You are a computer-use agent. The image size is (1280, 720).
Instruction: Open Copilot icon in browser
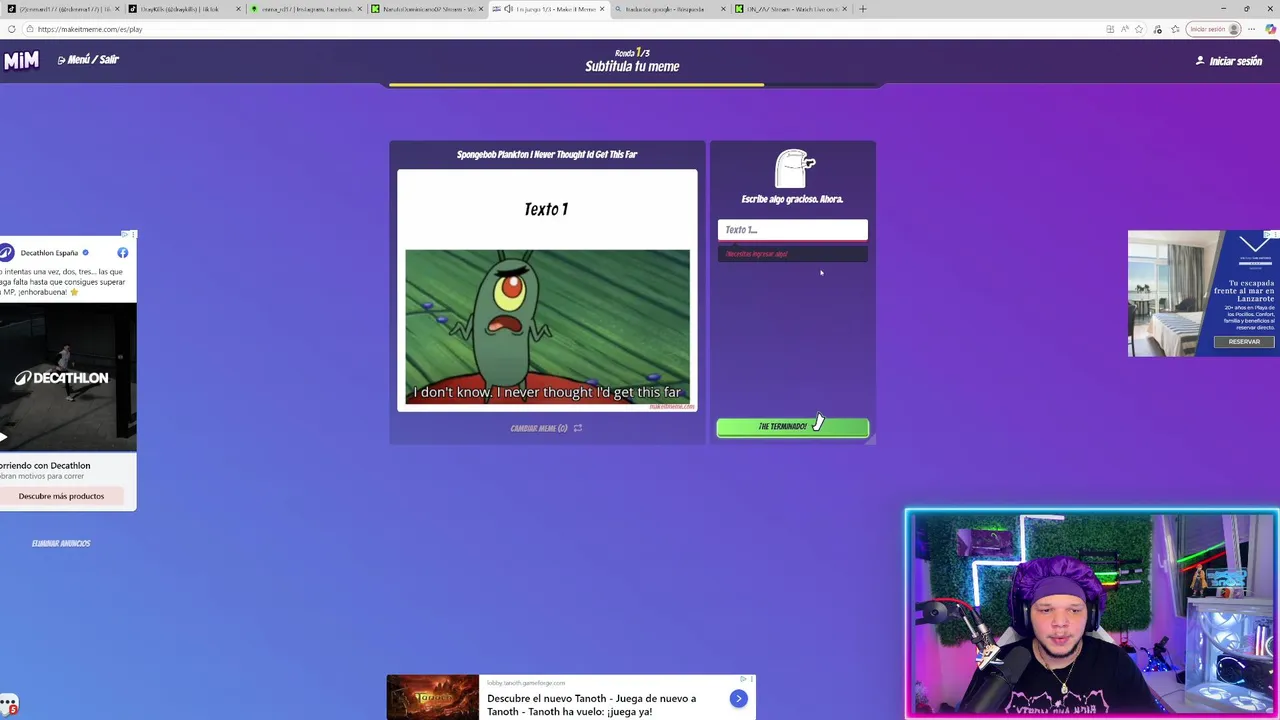(x=1270, y=29)
